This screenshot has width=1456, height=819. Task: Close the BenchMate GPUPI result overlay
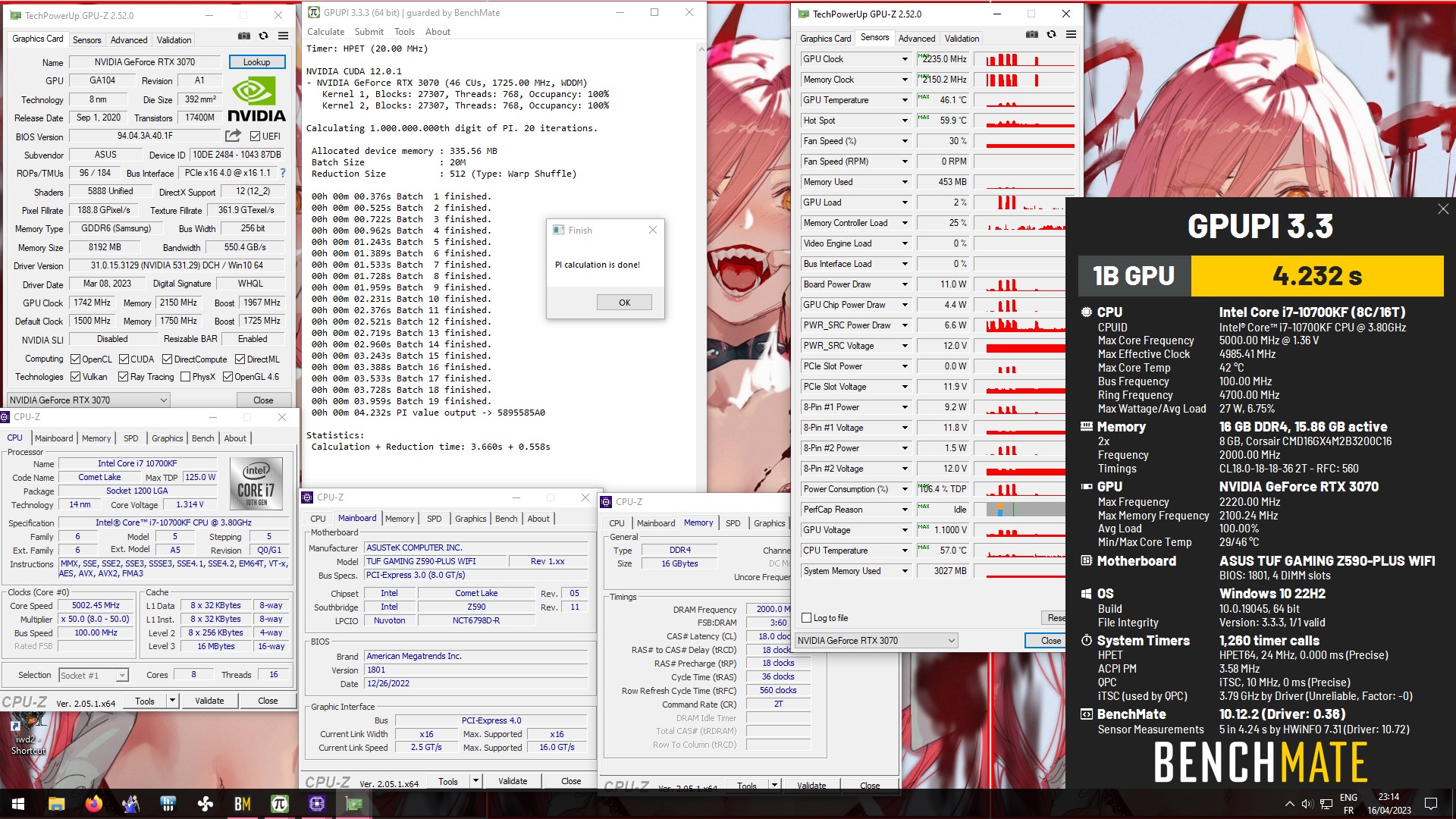1442,209
